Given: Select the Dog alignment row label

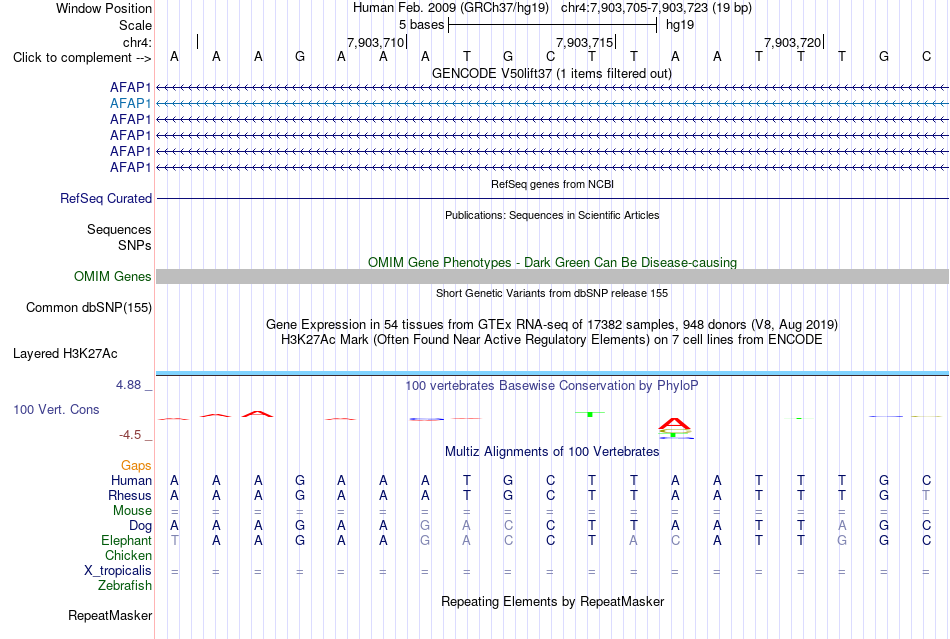Looking at the screenshot, I should point(140,526).
